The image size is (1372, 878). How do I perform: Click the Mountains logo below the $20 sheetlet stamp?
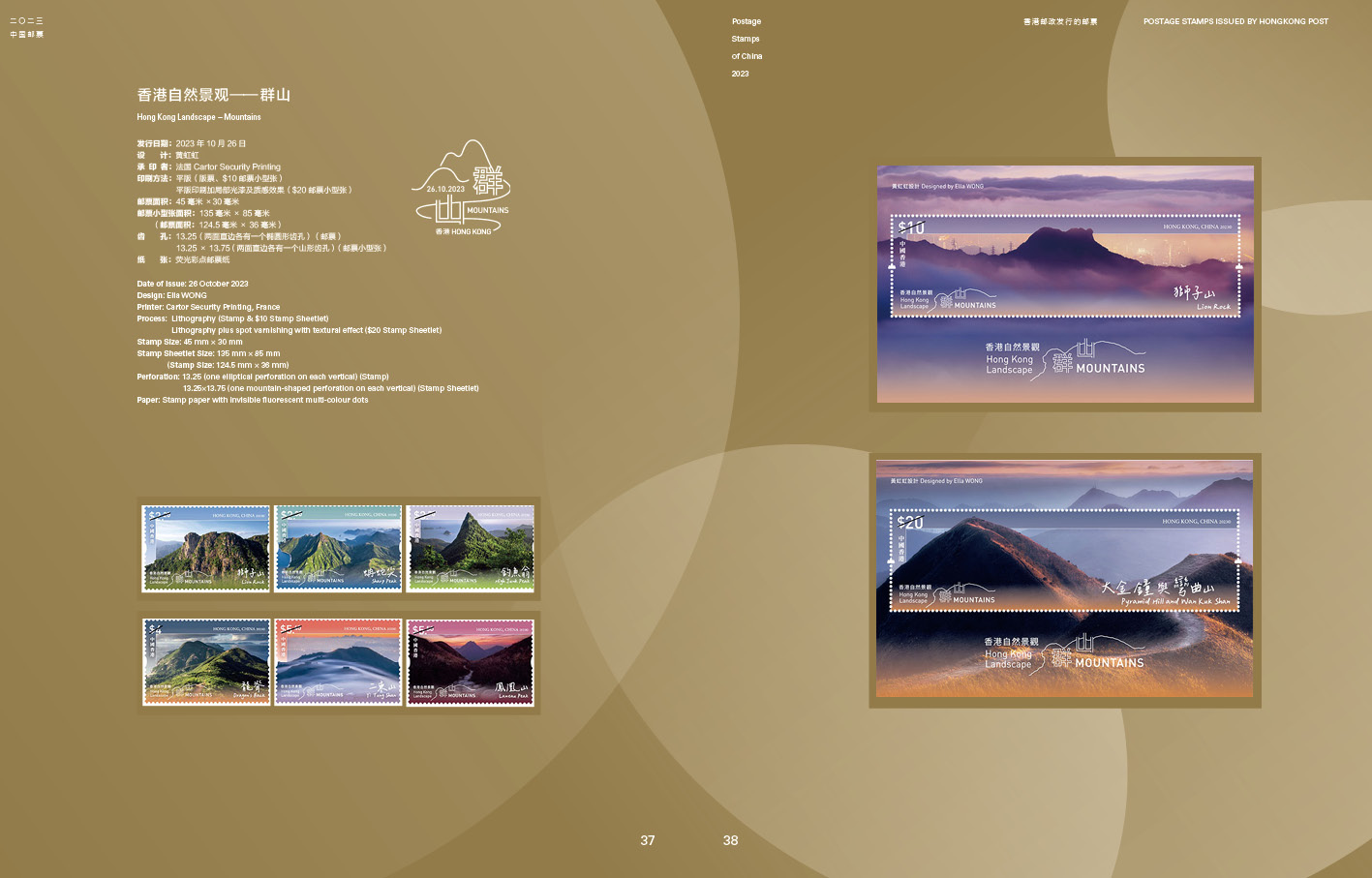(x=1064, y=654)
